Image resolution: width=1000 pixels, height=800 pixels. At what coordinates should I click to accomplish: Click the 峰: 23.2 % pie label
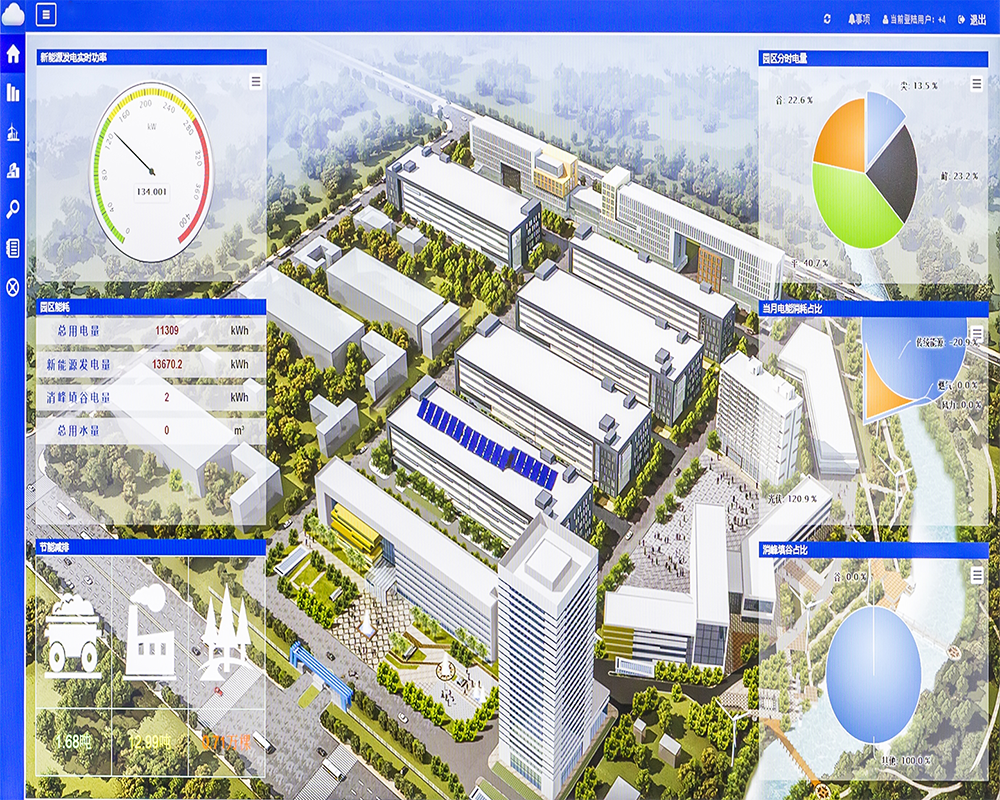(x=960, y=176)
